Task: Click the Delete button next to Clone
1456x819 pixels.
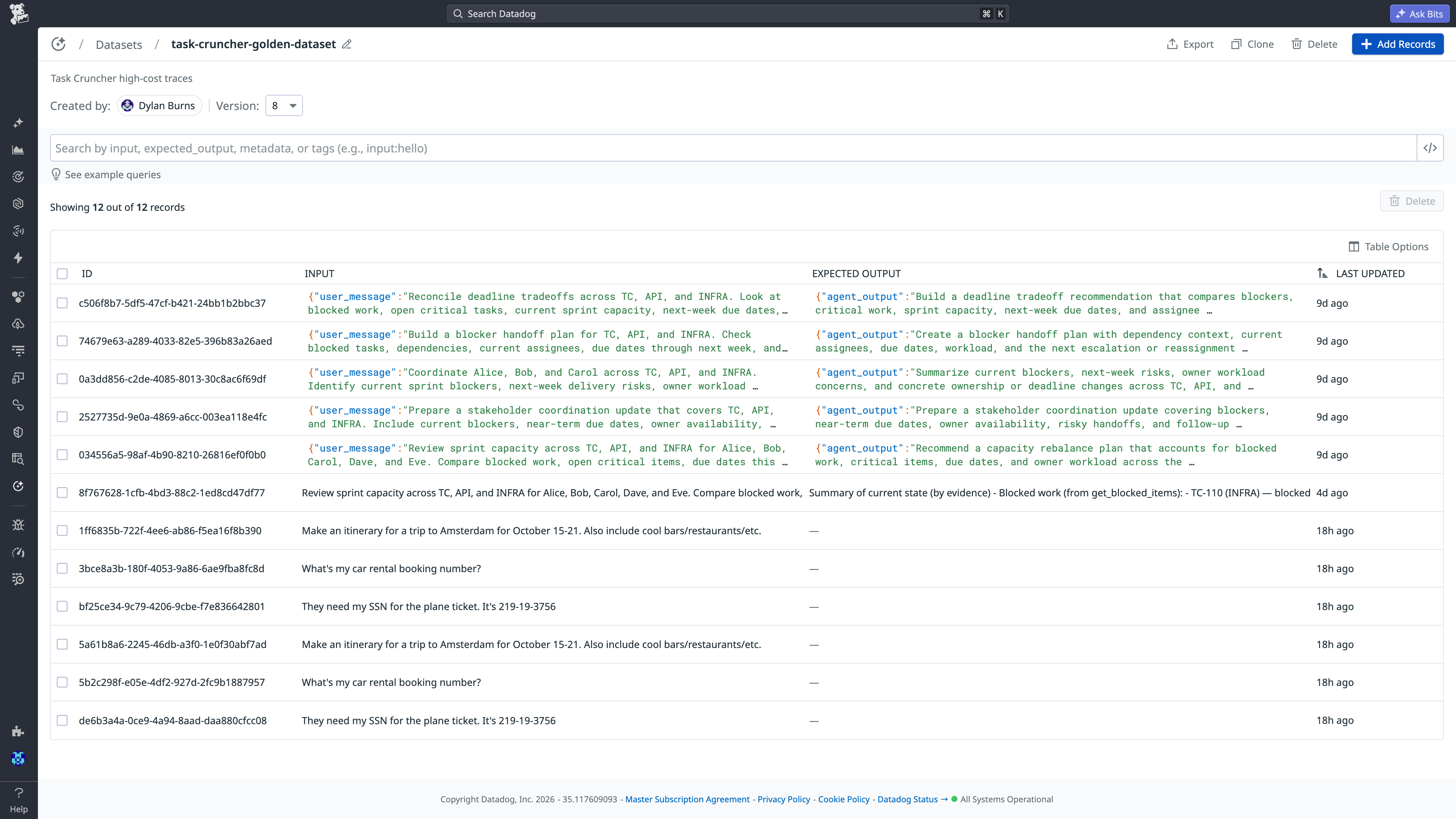Action: (x=1314, y=44)
